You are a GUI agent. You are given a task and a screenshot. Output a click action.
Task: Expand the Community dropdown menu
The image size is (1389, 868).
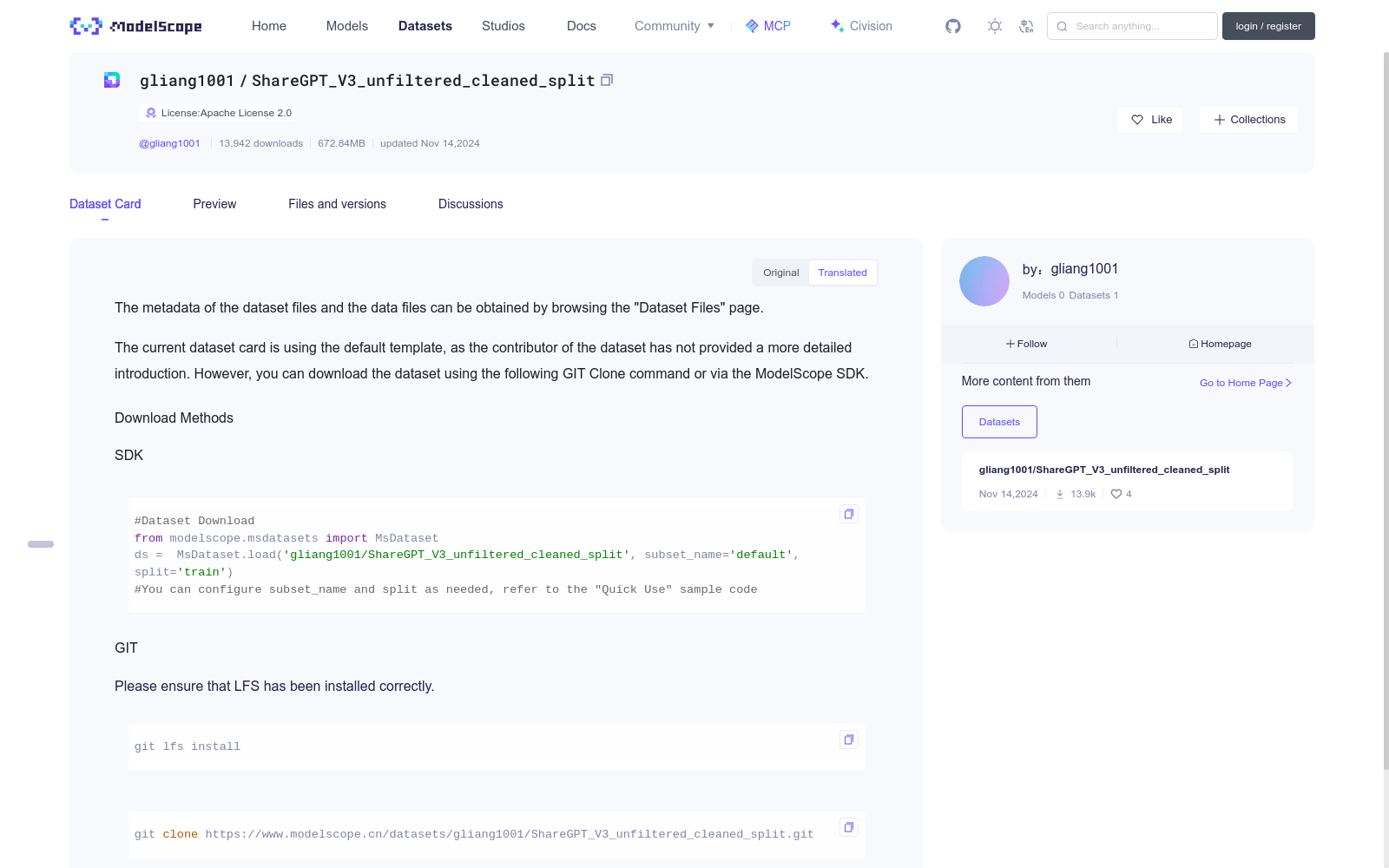(x=675, y=26)
